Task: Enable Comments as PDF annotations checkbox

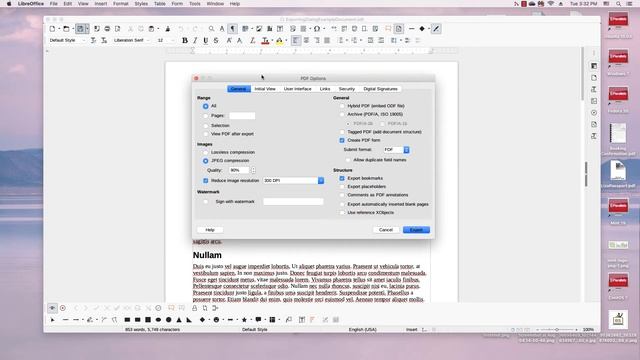Action: tap(342, 195)
